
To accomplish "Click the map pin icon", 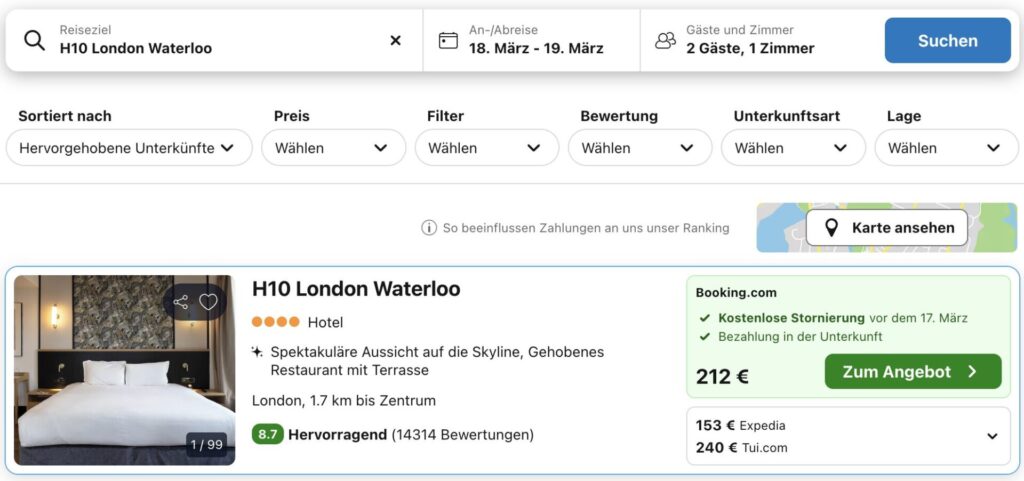I will point(831,228).
